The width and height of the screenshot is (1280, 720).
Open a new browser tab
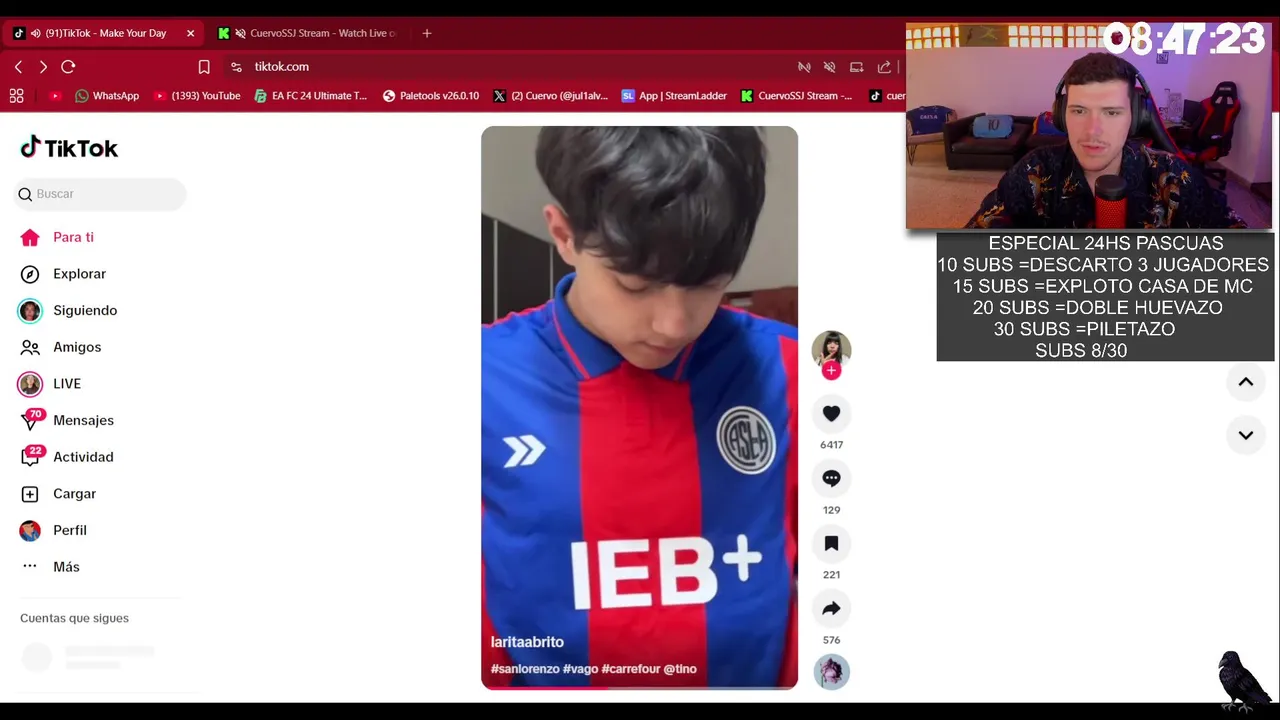tap(427, 33)
